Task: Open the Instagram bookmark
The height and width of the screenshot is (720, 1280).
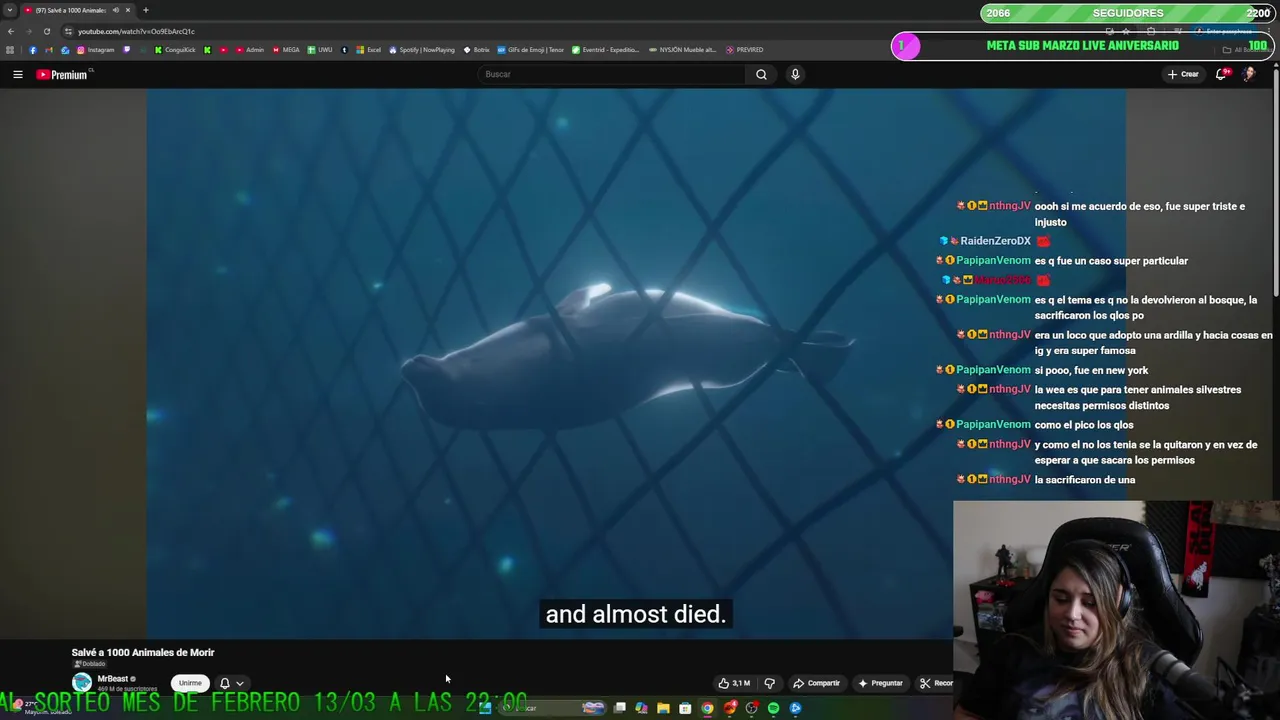Action: point(96,50)
